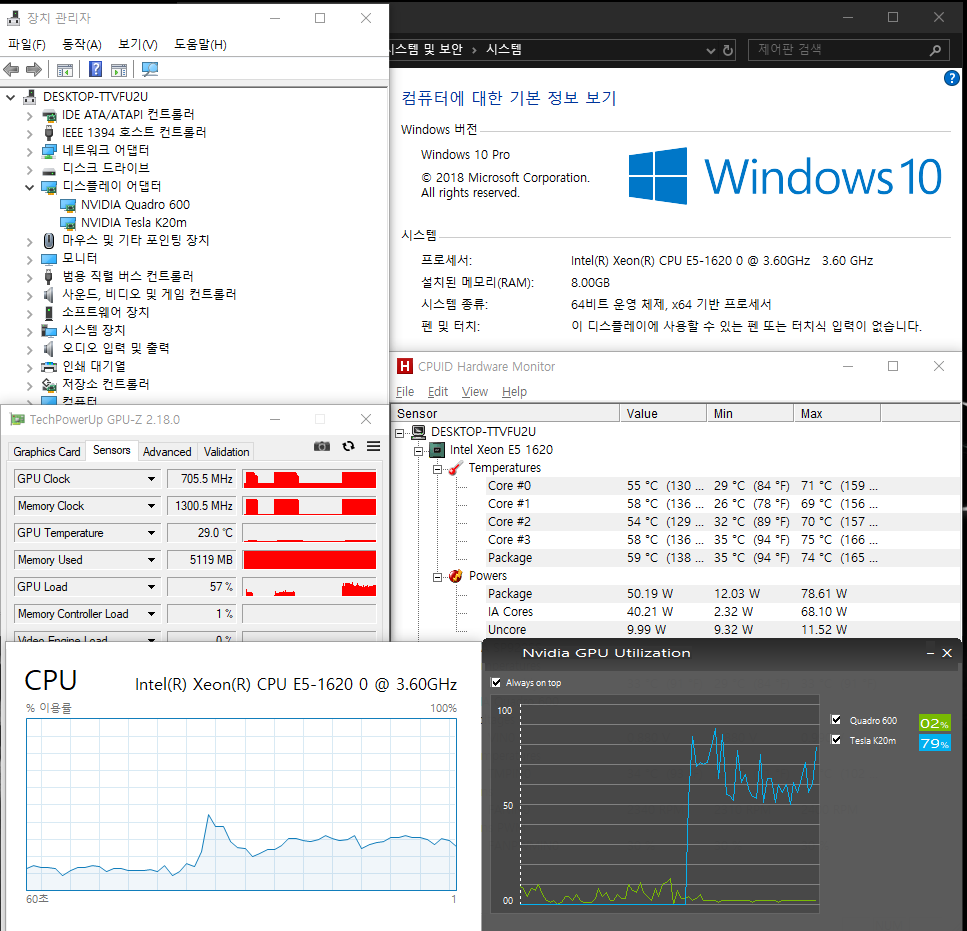Click the Powers flame icon in HWMonitor
The width and height of the screenshot is (967, 931).
455,576
